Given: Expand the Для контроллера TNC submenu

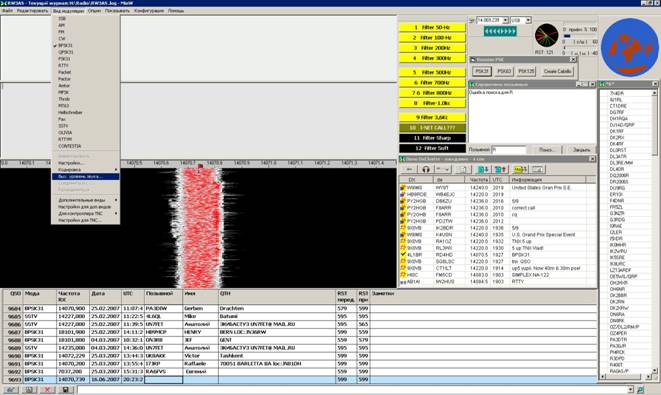Looking at the screenshot, I should [x=86, y=213].
